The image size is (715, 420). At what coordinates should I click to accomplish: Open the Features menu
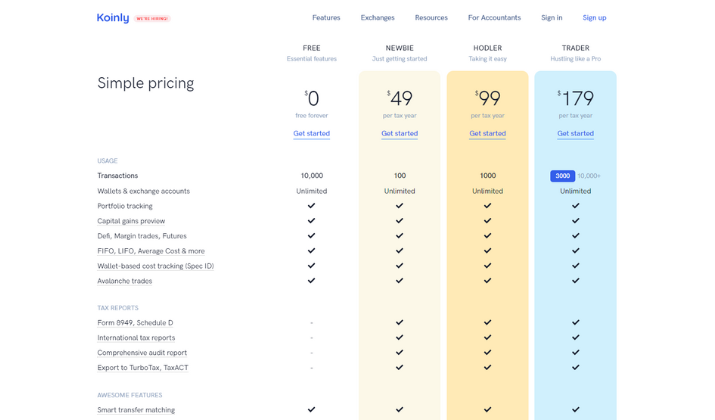[326, 17]
